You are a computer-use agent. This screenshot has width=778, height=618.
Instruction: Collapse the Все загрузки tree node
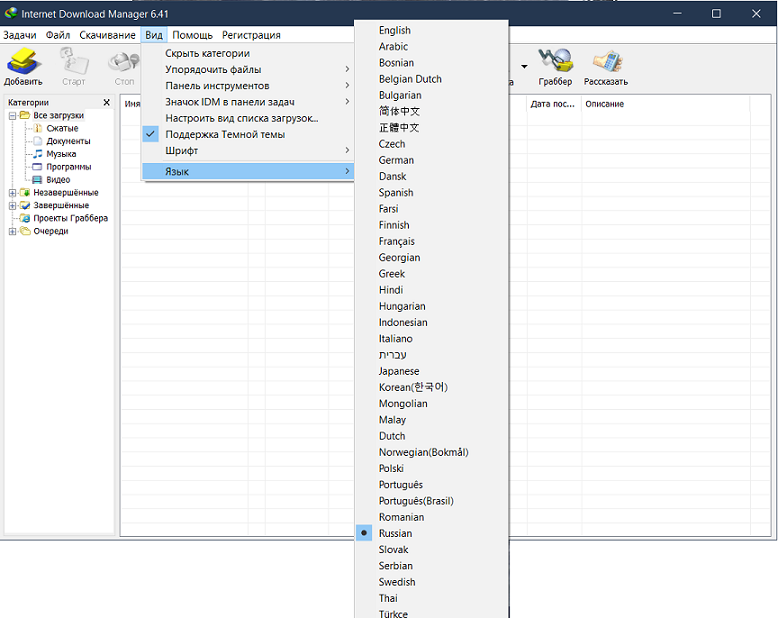(12, 116)
